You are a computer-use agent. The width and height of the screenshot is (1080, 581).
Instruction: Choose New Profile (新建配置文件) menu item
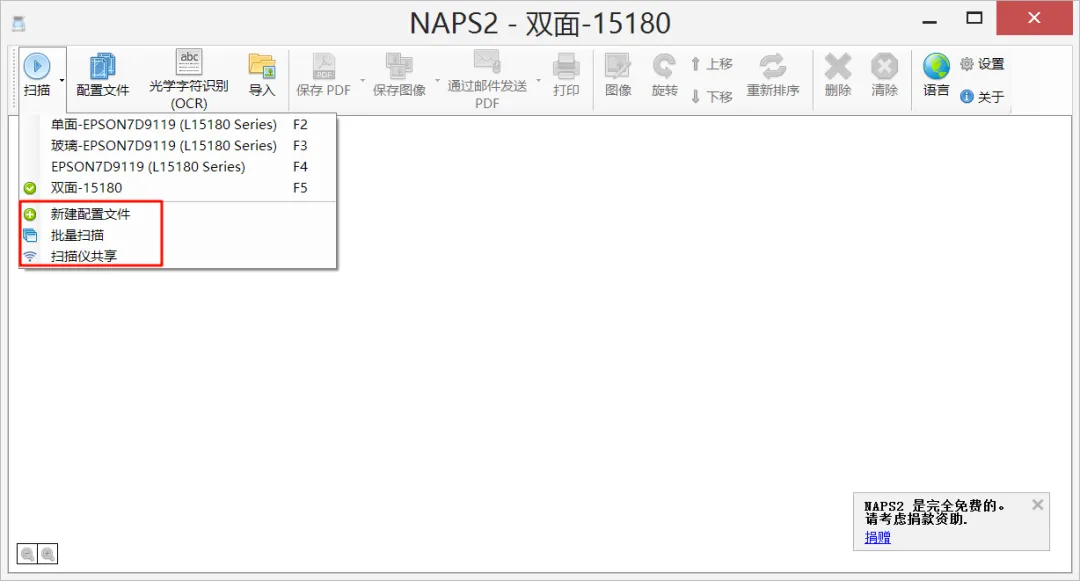(178, 214)
